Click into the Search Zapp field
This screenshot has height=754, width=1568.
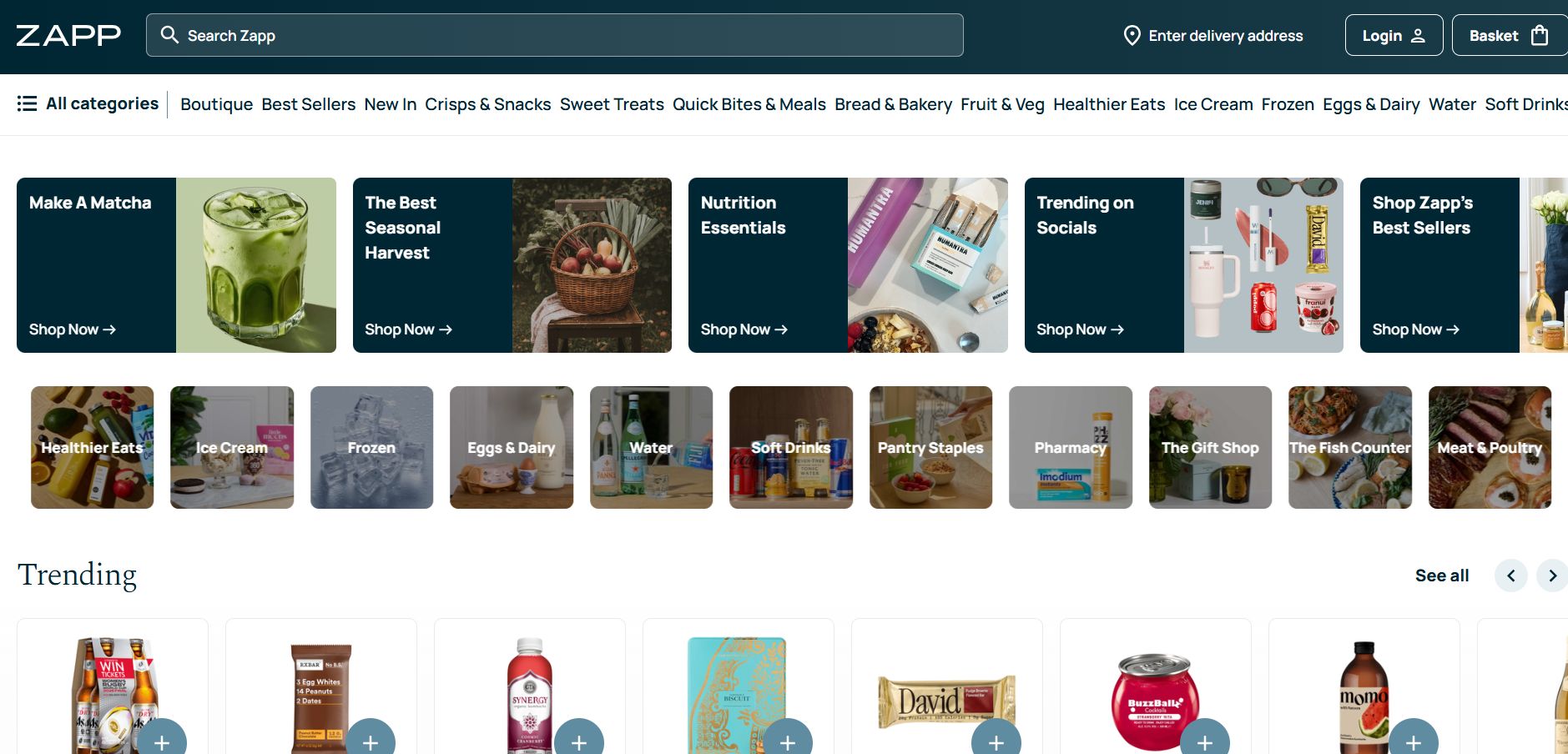[555, 35]
